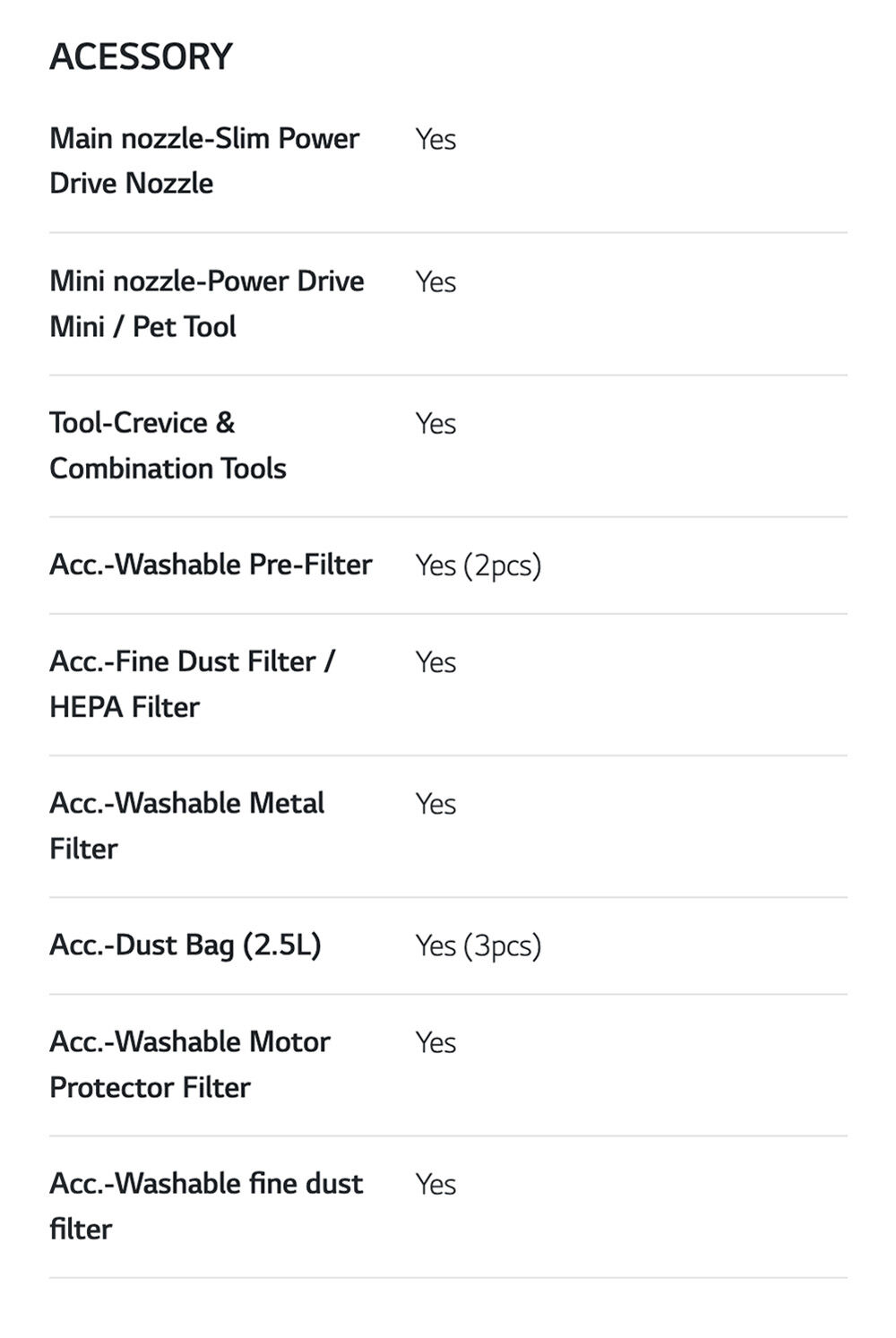This screenshot has height=1338, width=896.
Task: Select the Main nozzle-Slim Power Drive Nozzle label
Action: (x=204, y=160)
